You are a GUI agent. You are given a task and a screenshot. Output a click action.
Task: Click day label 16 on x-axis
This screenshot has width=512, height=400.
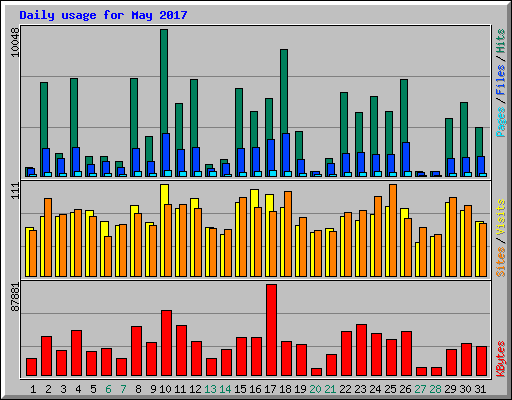pyautogui.click(x=255, y=389)
